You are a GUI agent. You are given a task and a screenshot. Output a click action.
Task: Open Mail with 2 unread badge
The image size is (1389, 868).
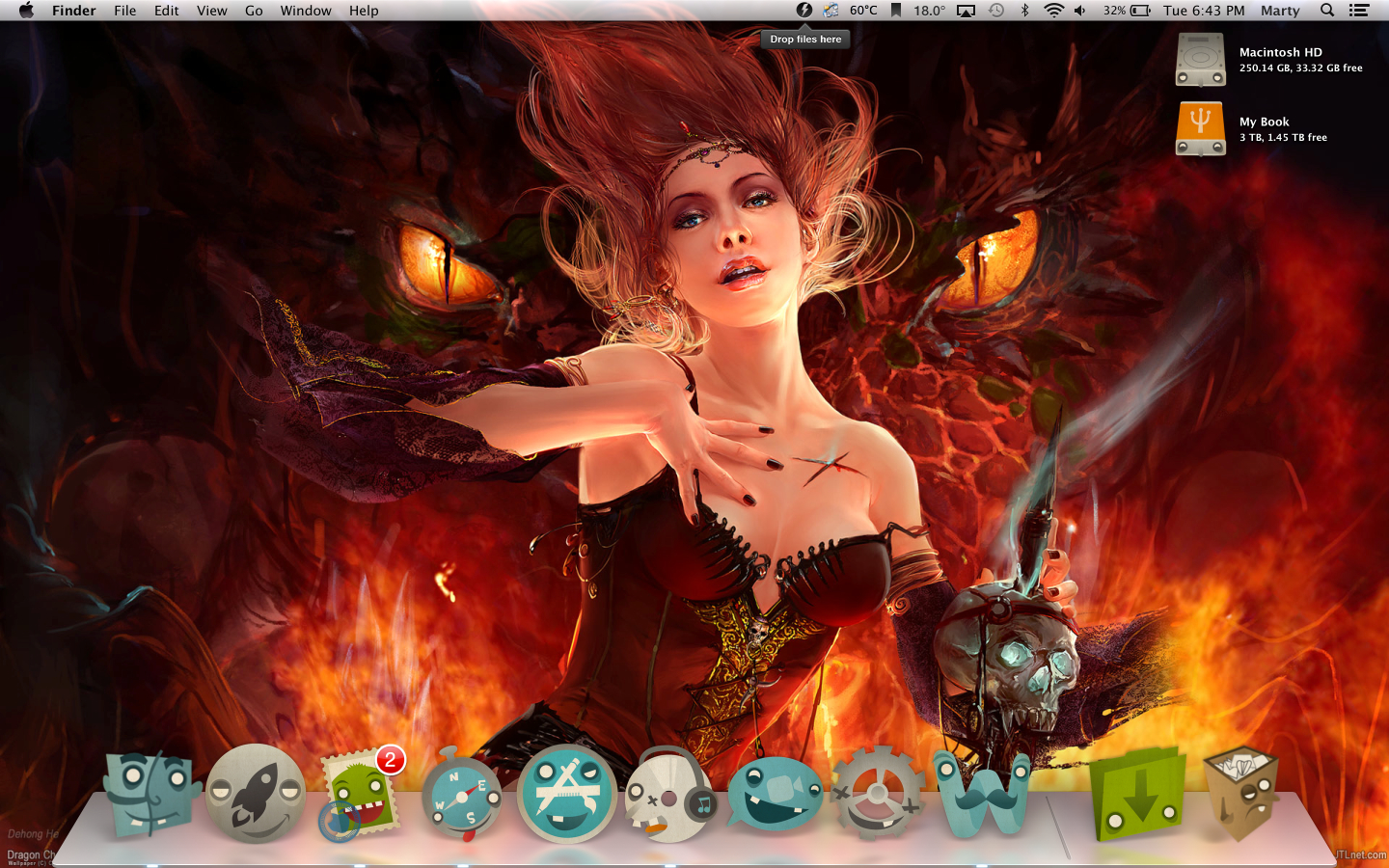pyautogui.click(x=361, y=793)
